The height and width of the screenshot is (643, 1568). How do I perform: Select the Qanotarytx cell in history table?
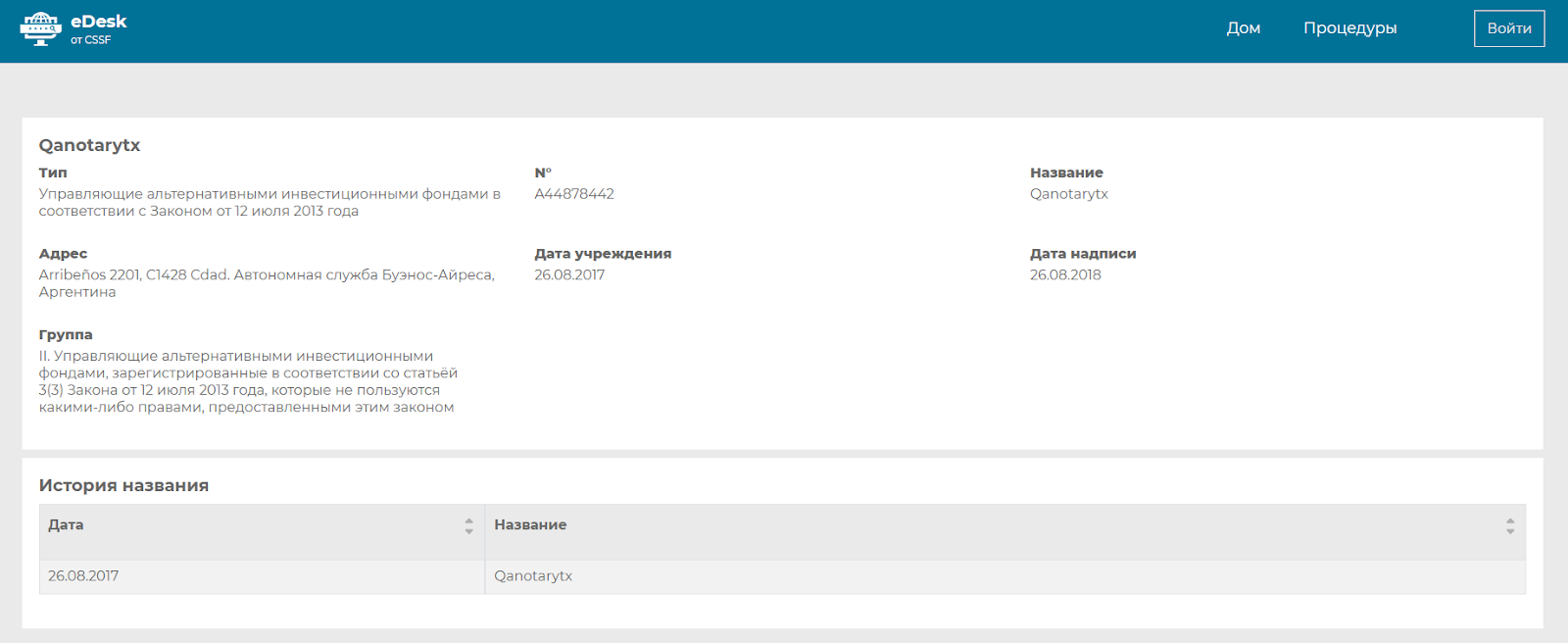pos(533,576)
